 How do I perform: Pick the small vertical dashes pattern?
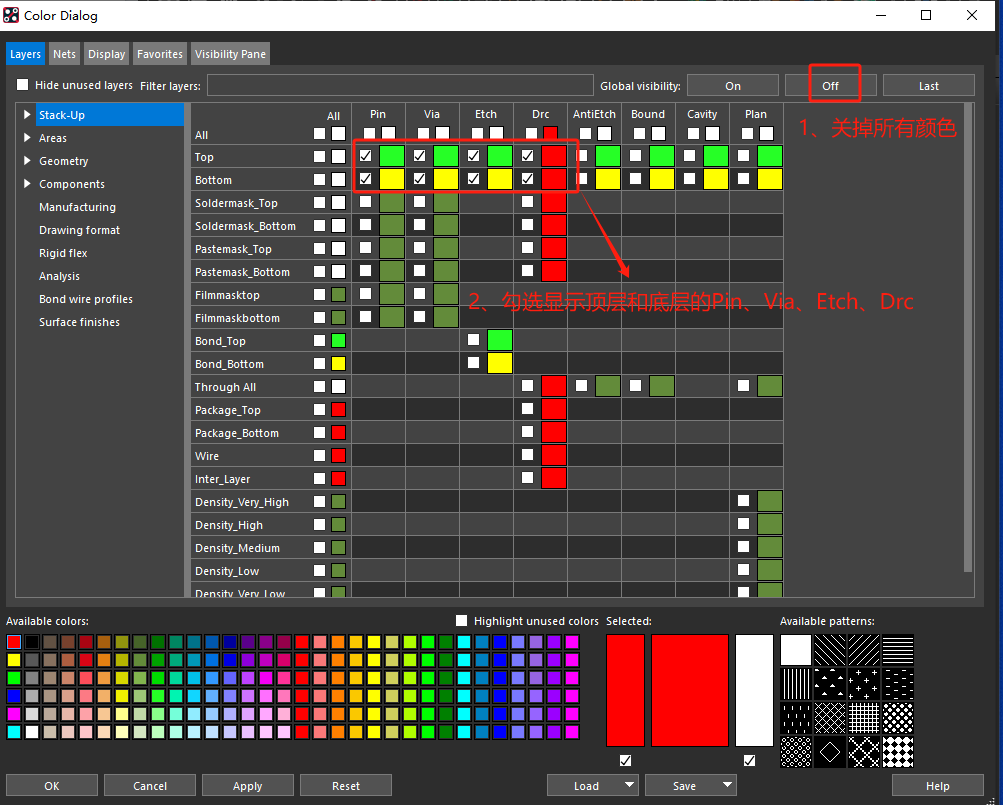click(x=796, y=718)
